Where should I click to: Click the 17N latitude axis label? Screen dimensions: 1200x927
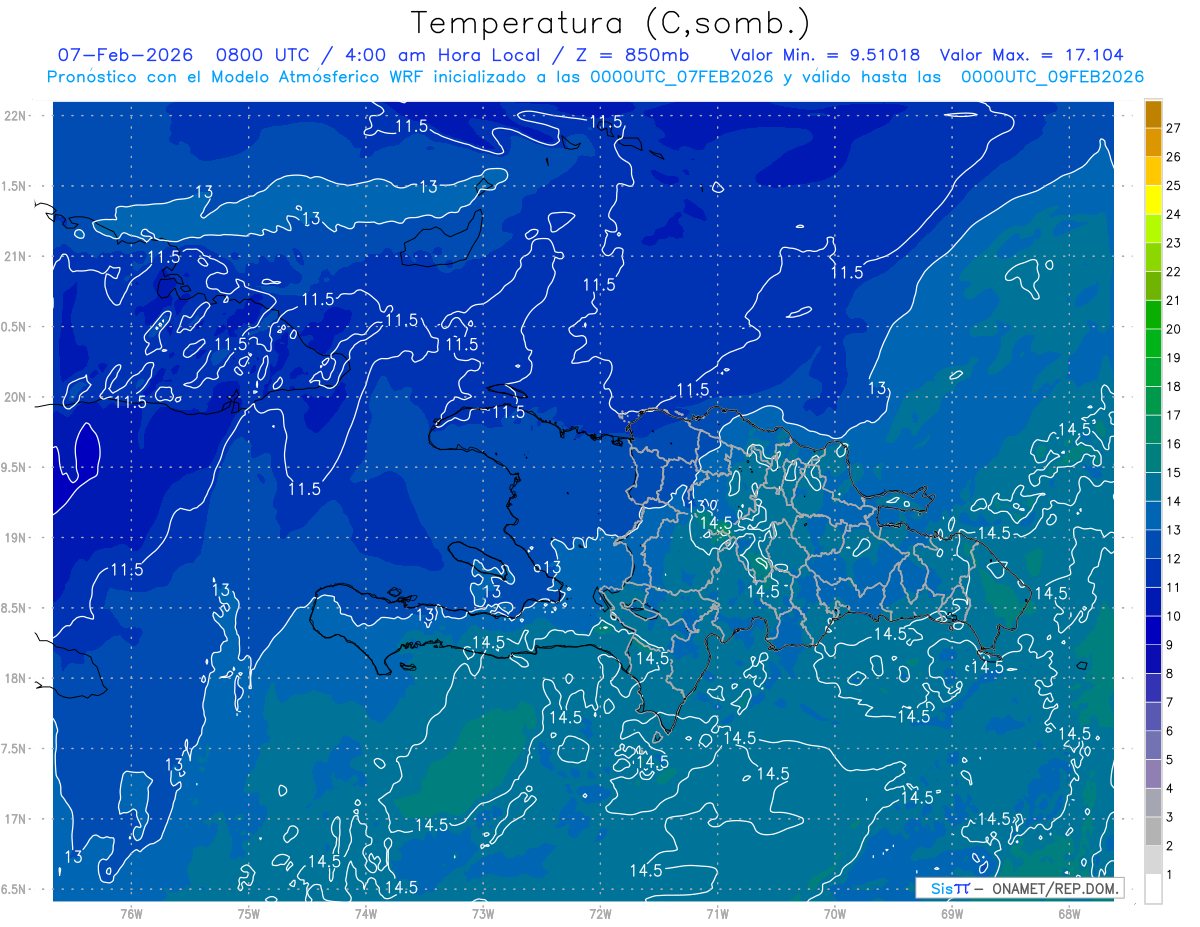15,819
